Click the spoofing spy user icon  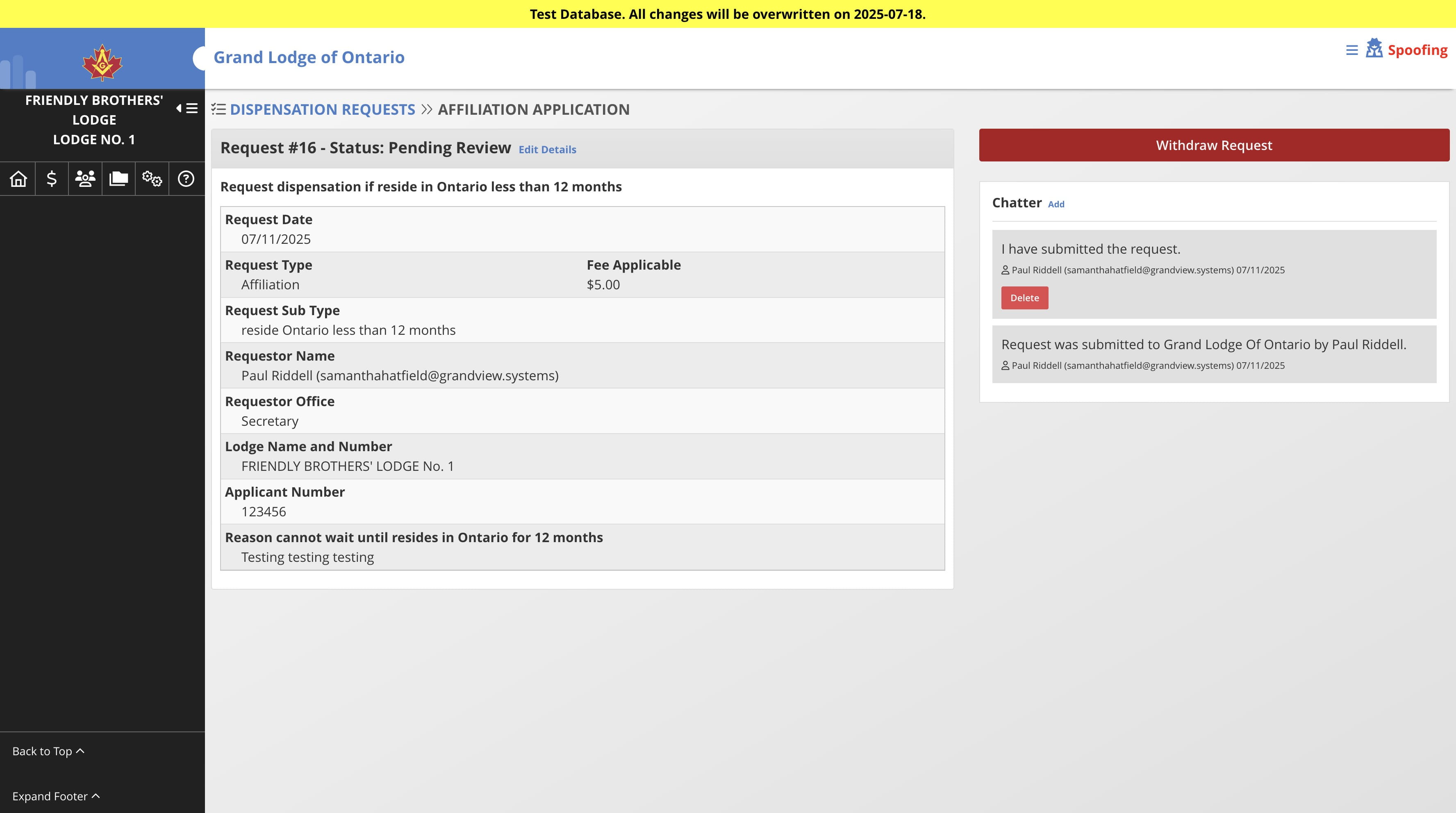pos(1374,49)
